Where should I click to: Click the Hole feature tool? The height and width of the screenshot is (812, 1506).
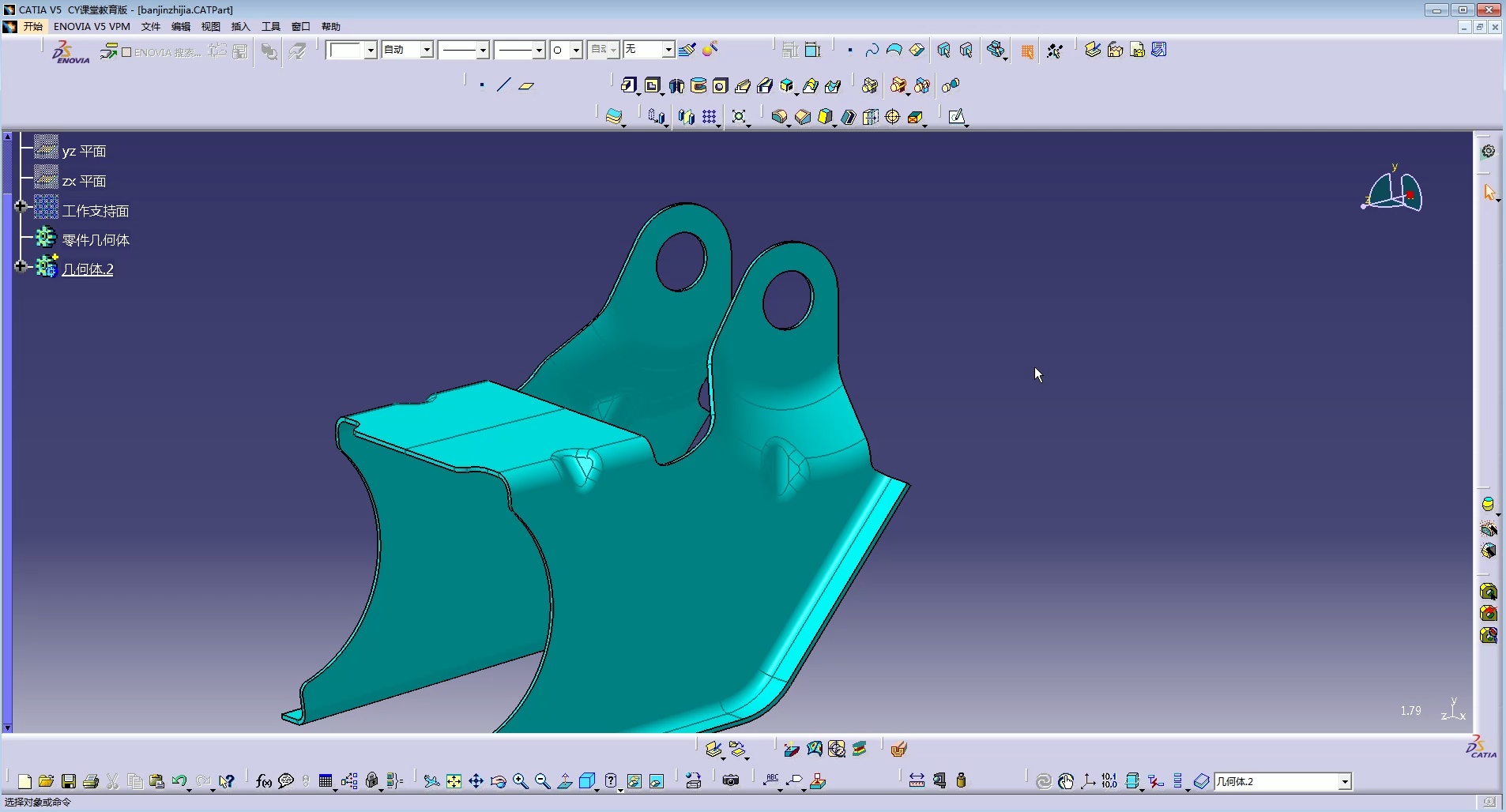[720, 85]
